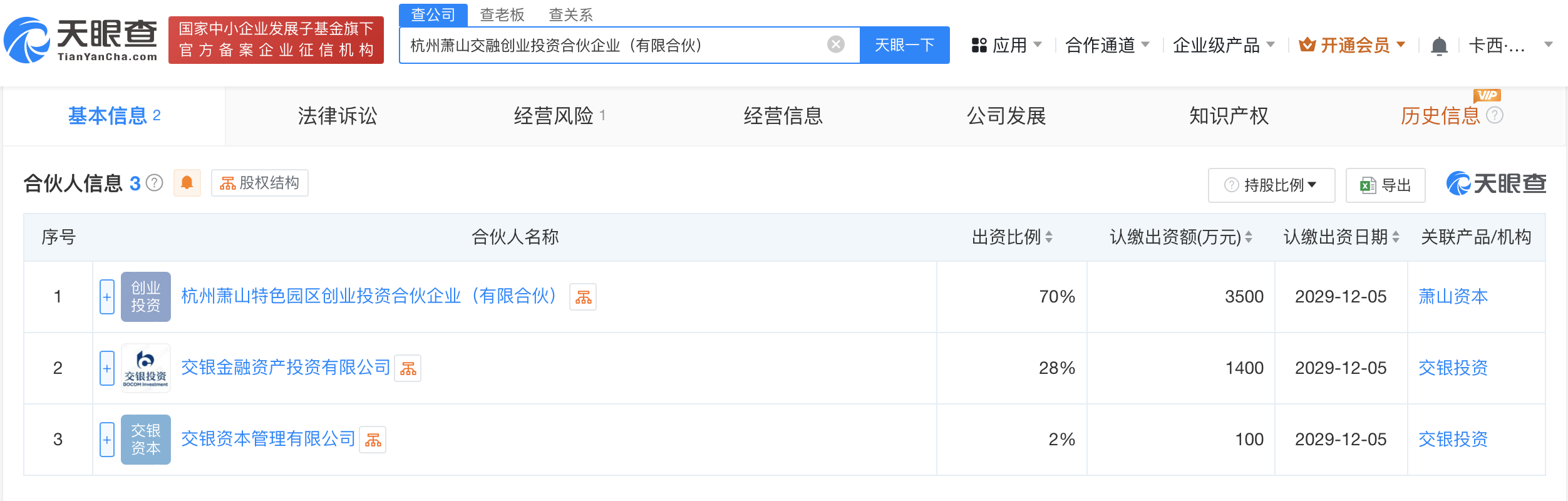Open the 应用 dropdown menu
The image size is (1568, 501).
coord(1006,45)
